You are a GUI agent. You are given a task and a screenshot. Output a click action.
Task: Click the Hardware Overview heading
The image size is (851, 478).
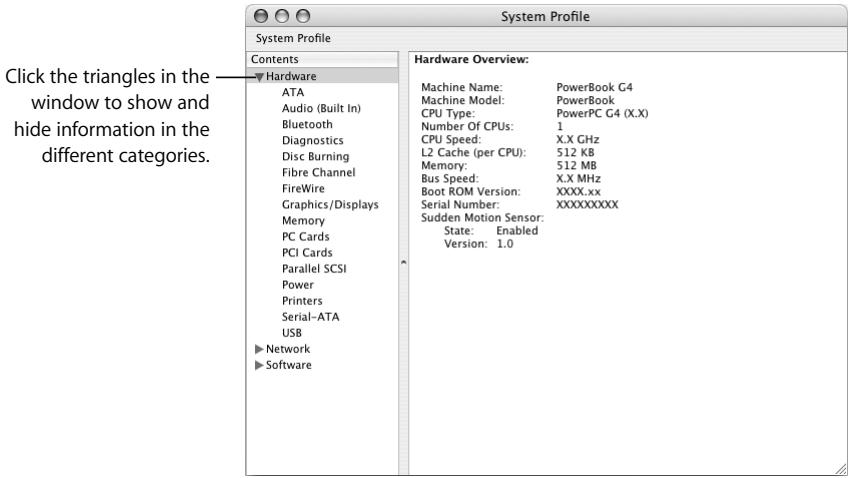point(471,59)
